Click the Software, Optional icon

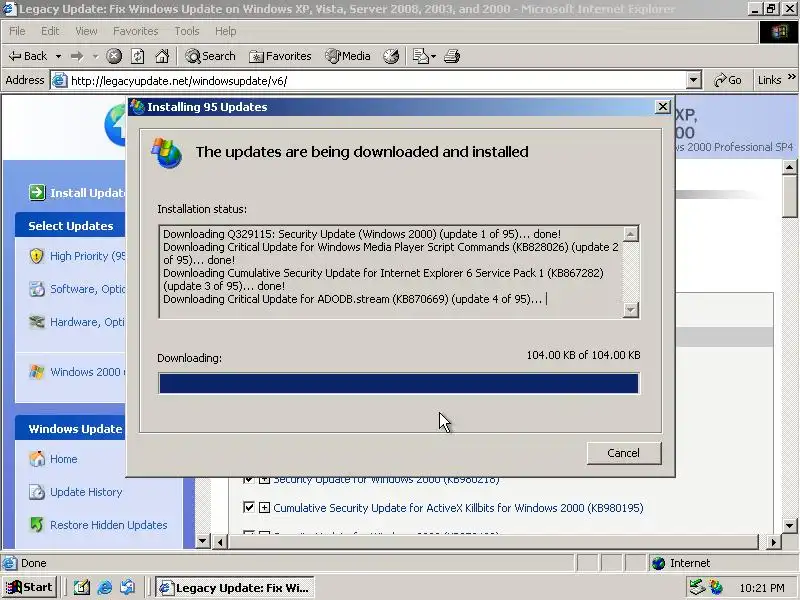[36, 289]
